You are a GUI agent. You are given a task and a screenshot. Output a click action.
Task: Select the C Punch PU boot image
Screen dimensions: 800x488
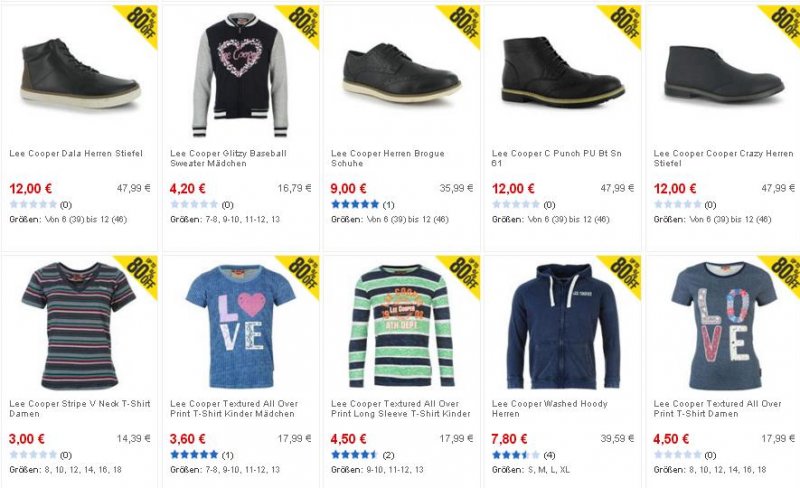(563, 72)
